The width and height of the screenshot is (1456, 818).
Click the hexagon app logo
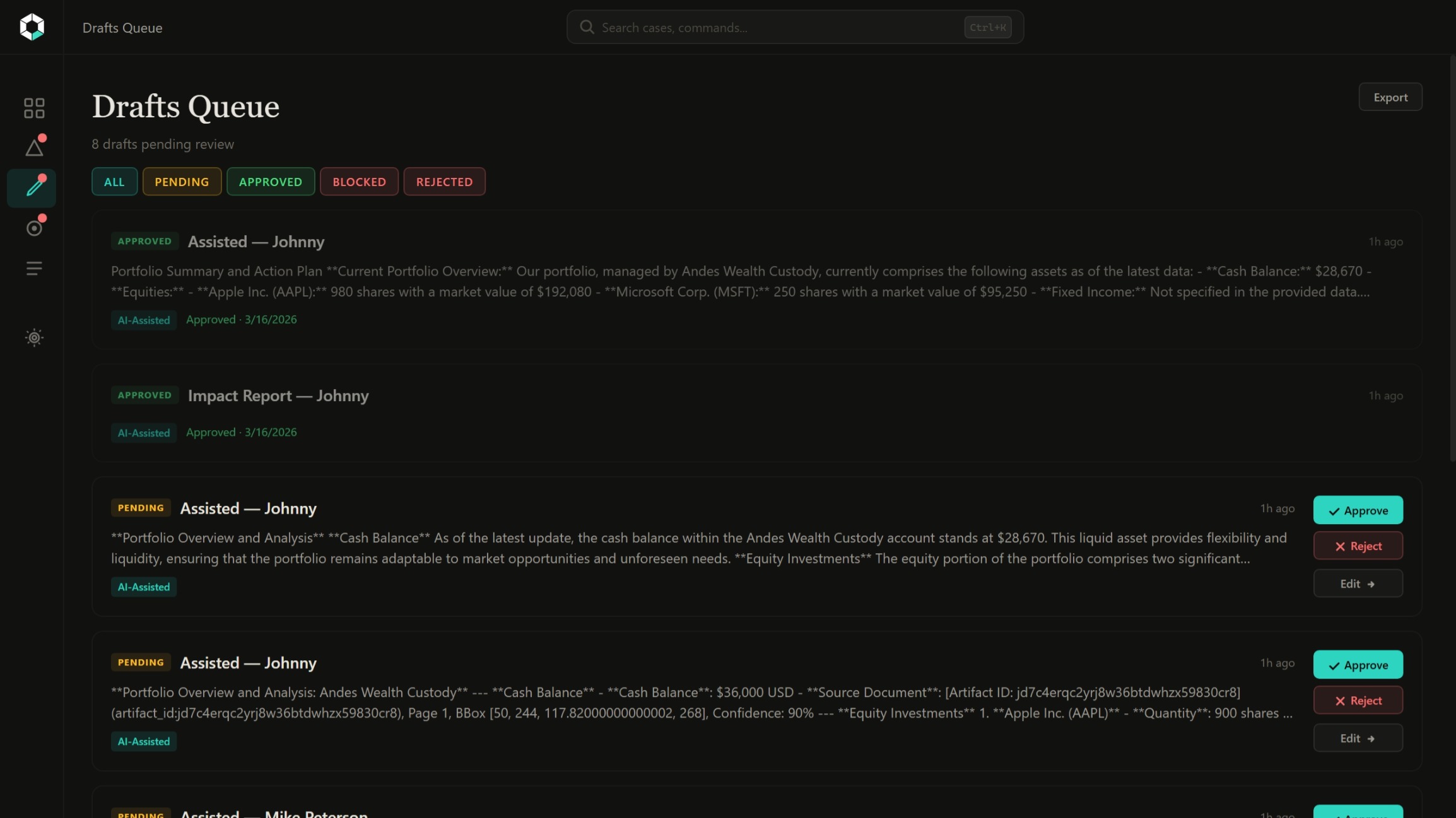click(32, 27)
